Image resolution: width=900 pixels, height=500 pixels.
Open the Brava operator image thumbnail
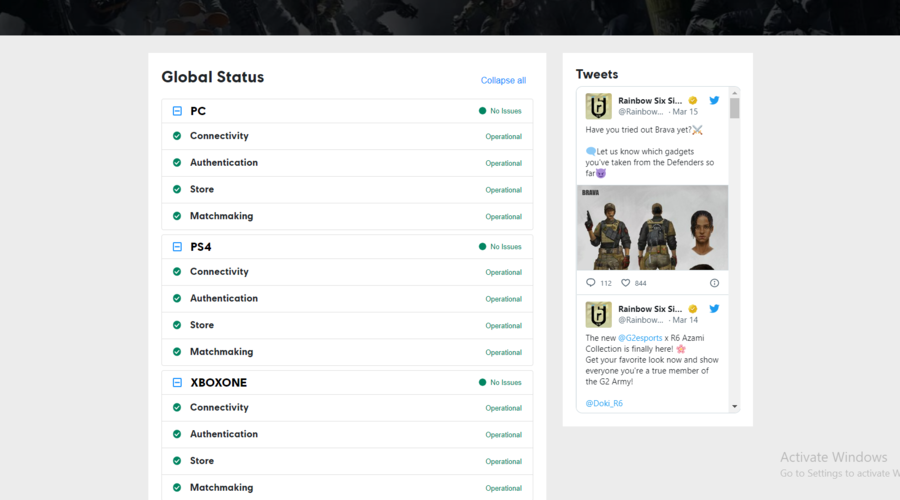652,227
